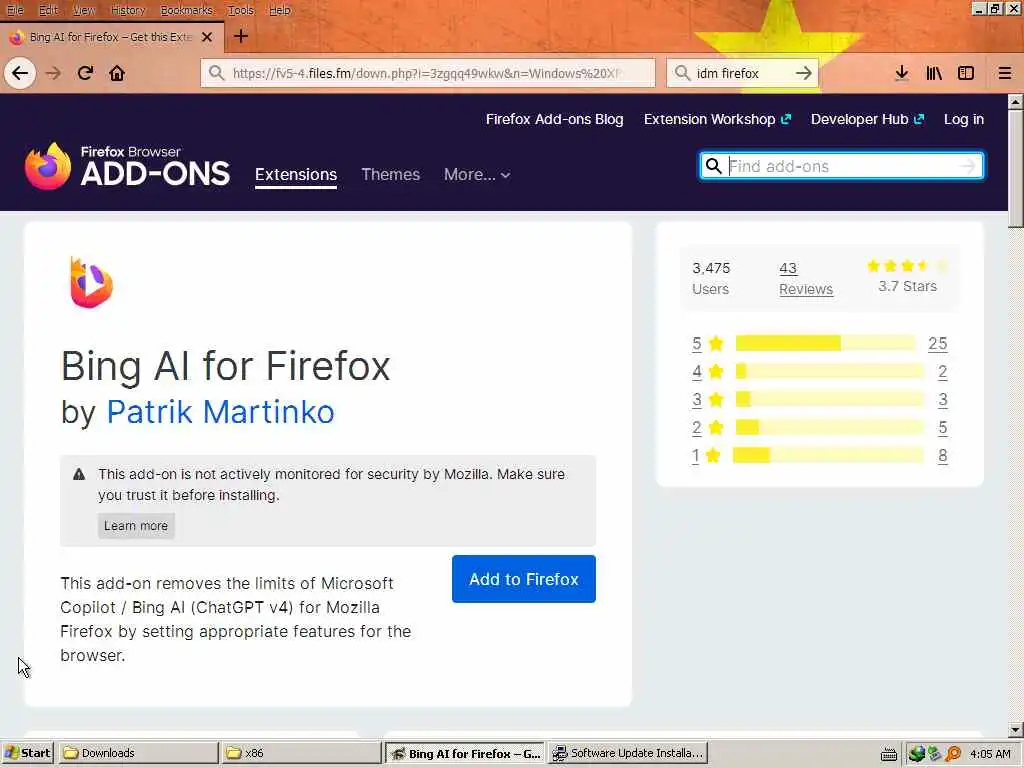Filter reviews by 3 stars bar
Screen dimensions: 1024x768
click(x=830, y=400)
